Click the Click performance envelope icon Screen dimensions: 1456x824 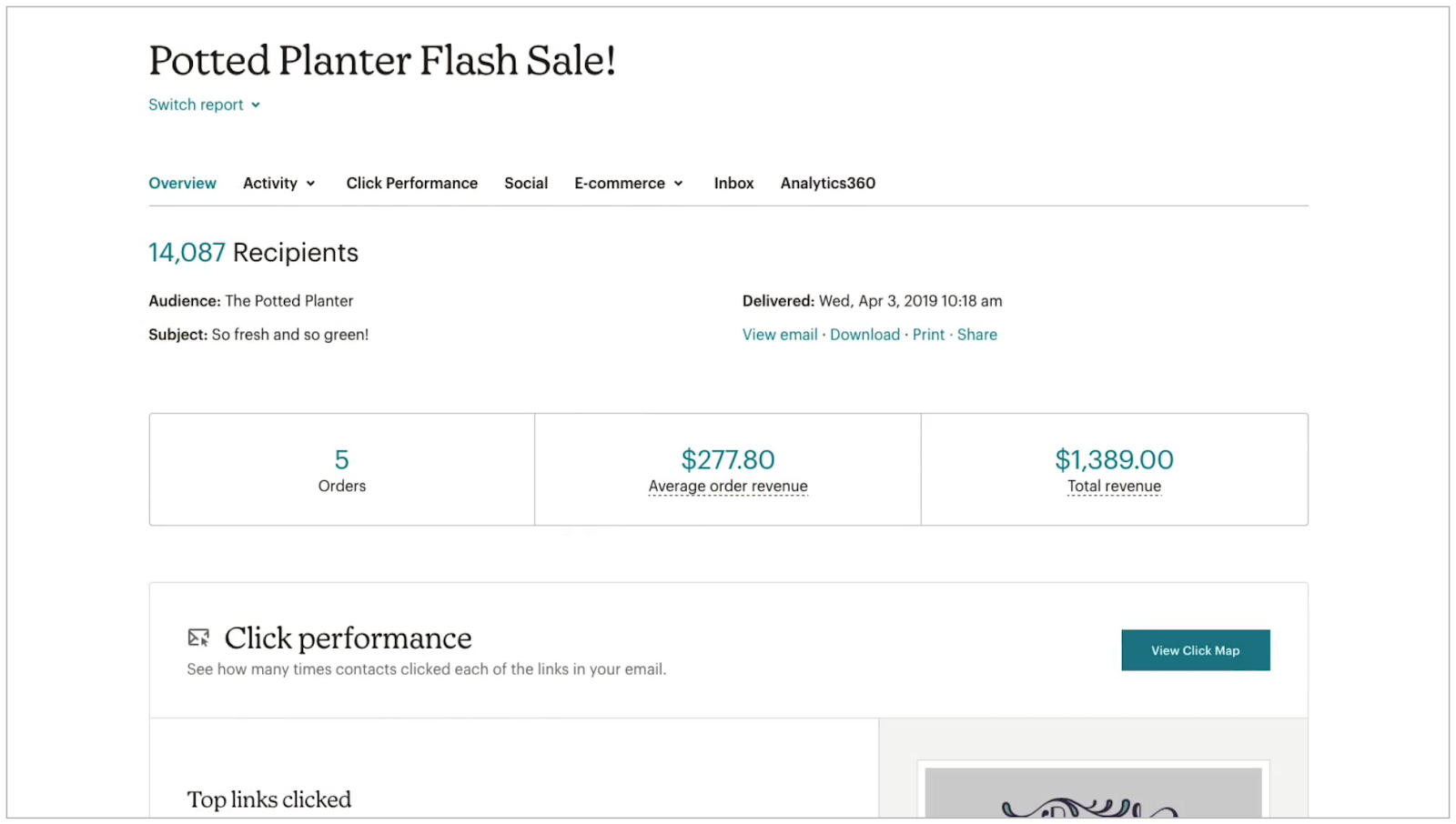198,638
